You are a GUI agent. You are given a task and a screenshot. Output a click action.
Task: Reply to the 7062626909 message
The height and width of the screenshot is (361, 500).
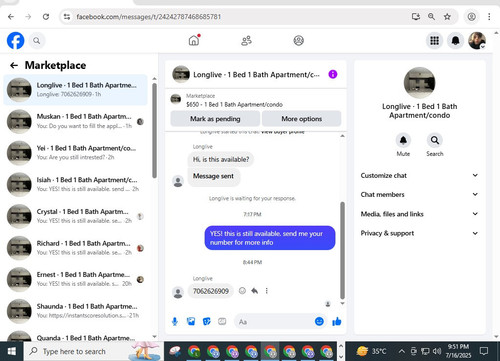[255, 291]
